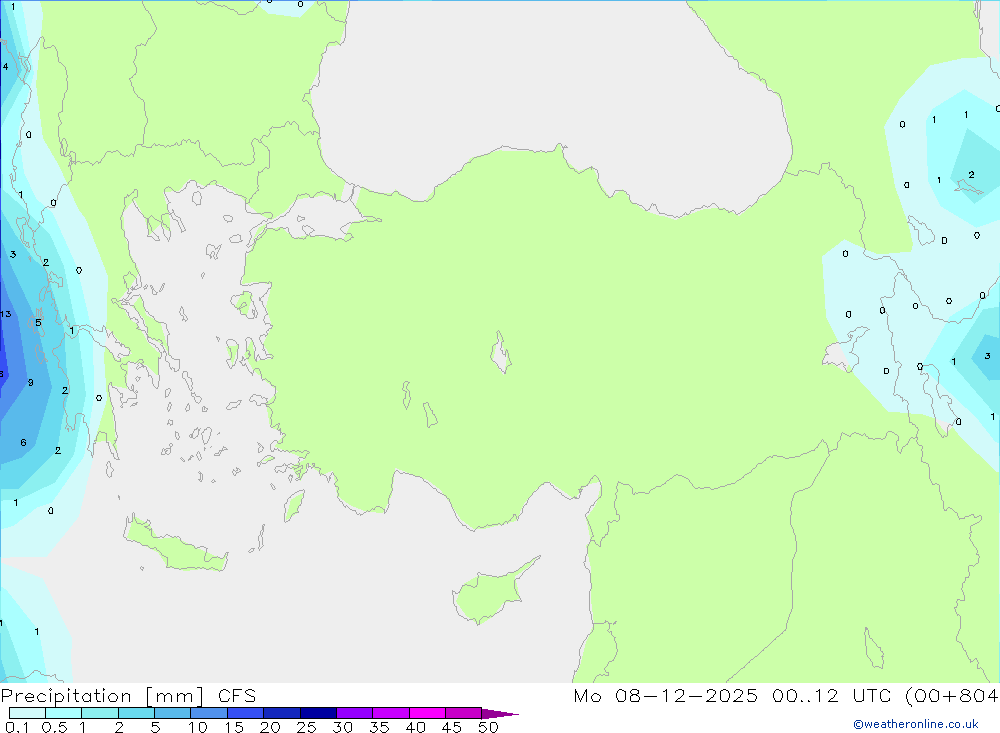Image resolution: width=1000 pixels, height=733 pixels.
Task: Click the 15–20 mm legend color swatch
Action: click(x=246, y=713)
